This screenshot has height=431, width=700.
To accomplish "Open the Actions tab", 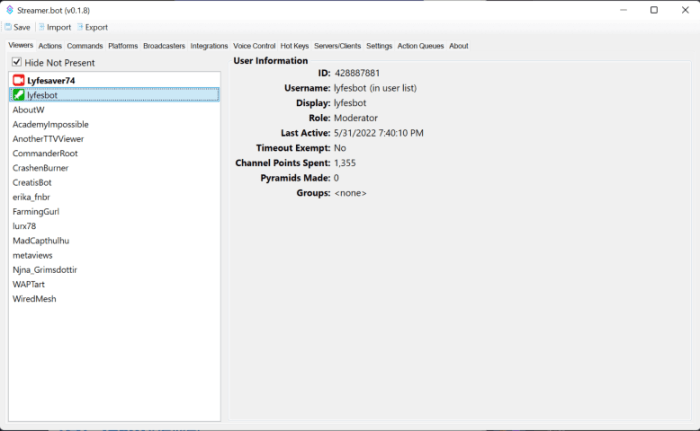I will [50, 46].
